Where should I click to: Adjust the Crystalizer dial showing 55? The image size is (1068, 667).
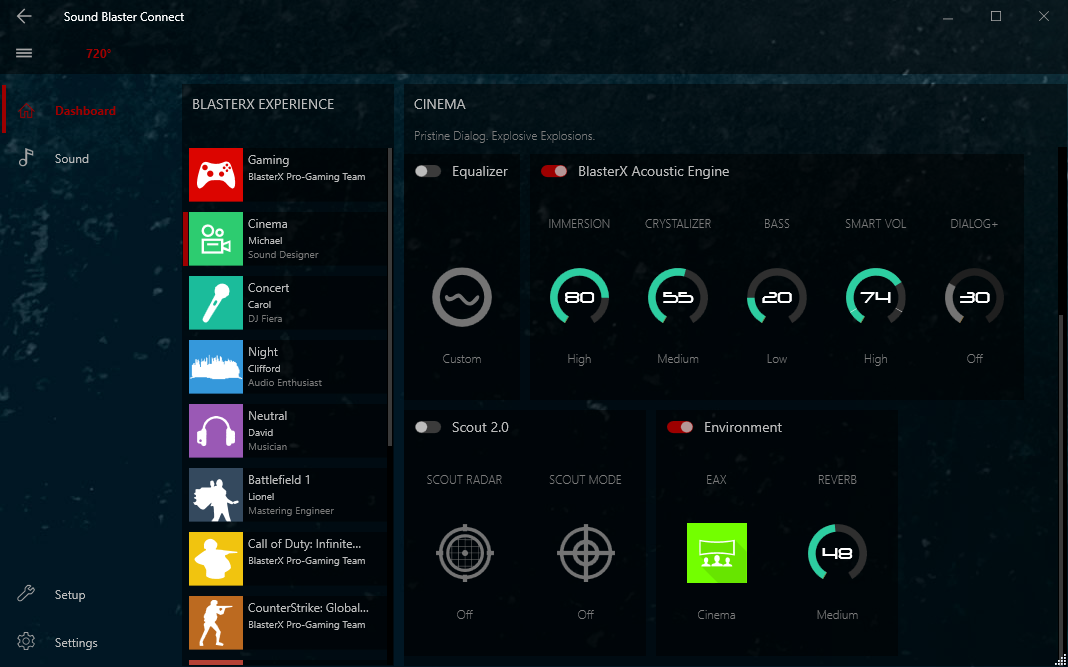(x=678, y=297)
